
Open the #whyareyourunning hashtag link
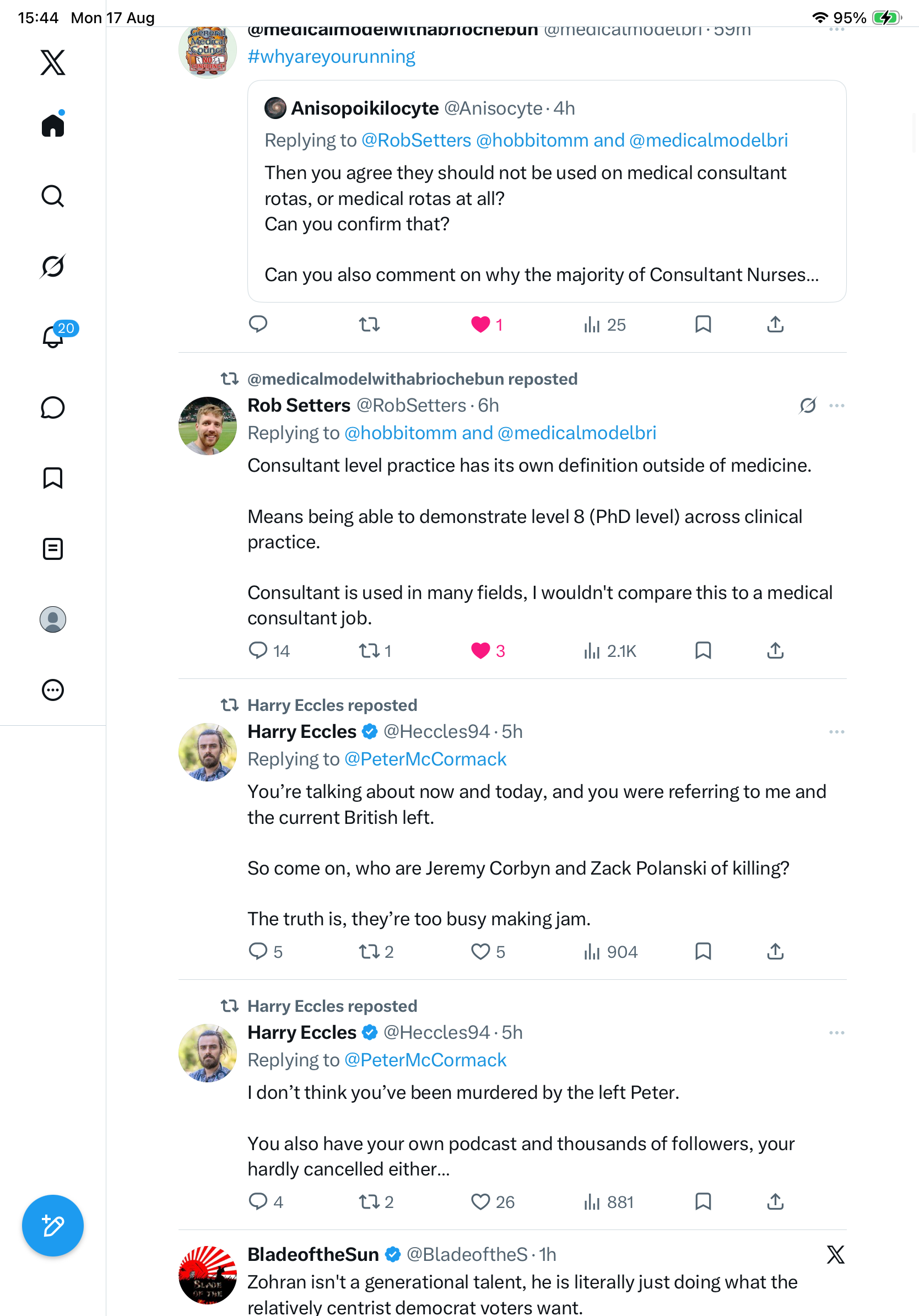[331, 57]
